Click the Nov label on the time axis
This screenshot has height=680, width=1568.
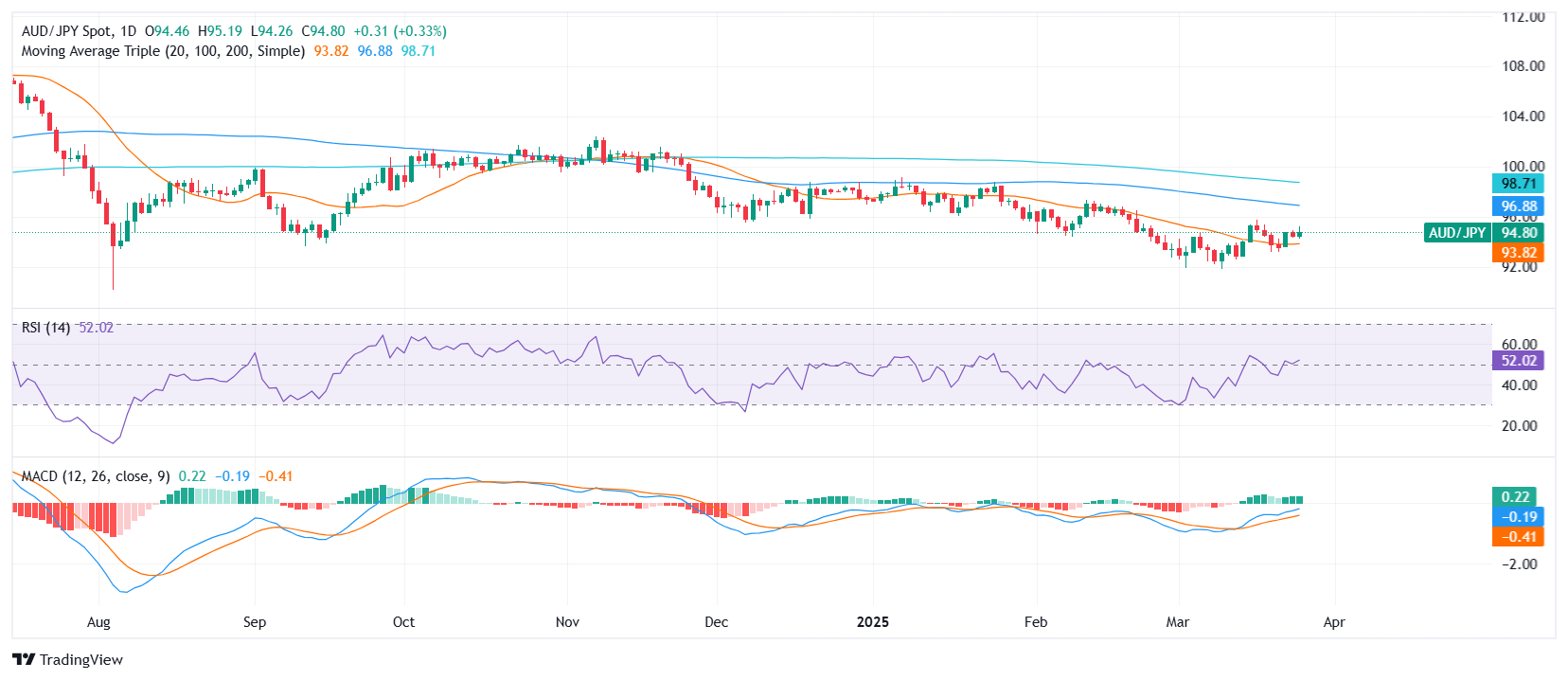tap(567, 622)
